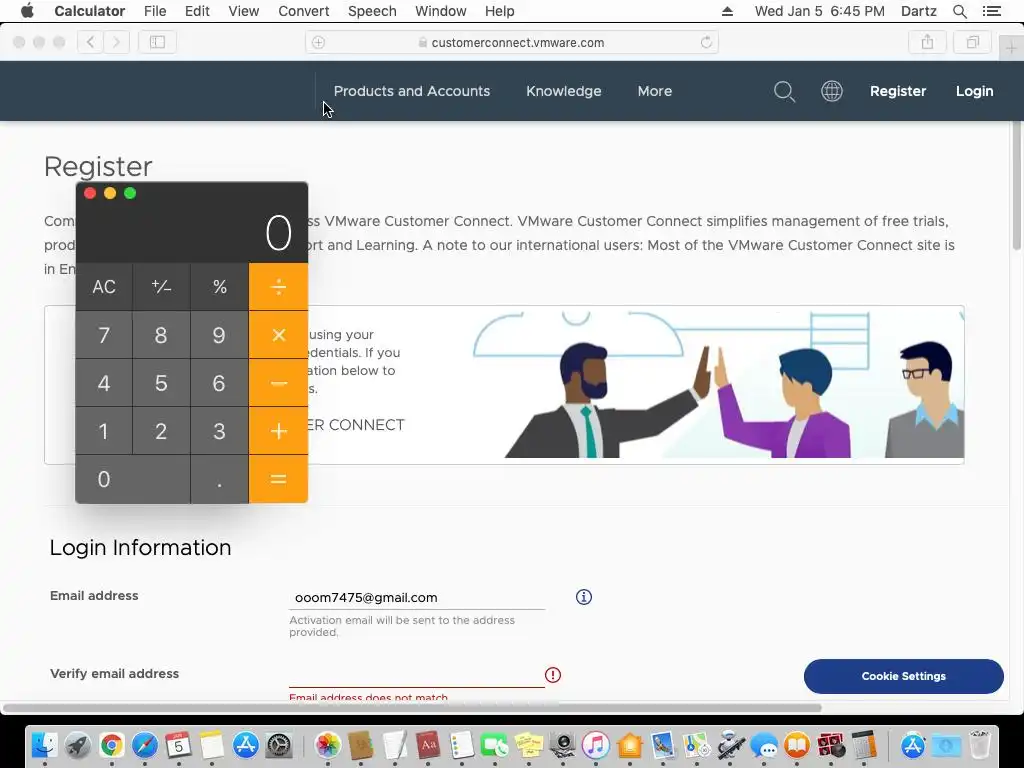Open Launchpad from the Dock
Screen dimensions: 1024x768
78,745
